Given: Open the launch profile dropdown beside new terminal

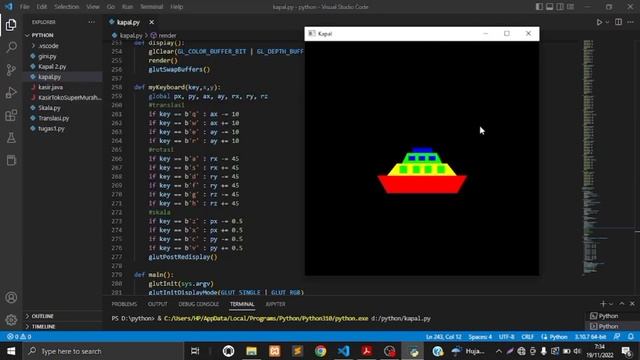Looking at the screenshot, I should coord(611,304).
